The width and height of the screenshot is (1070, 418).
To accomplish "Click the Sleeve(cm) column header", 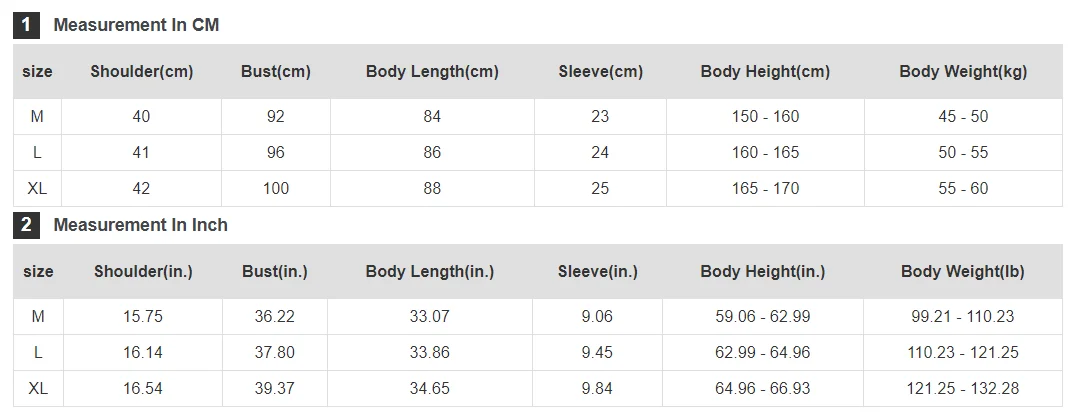I will pos(601,72).
